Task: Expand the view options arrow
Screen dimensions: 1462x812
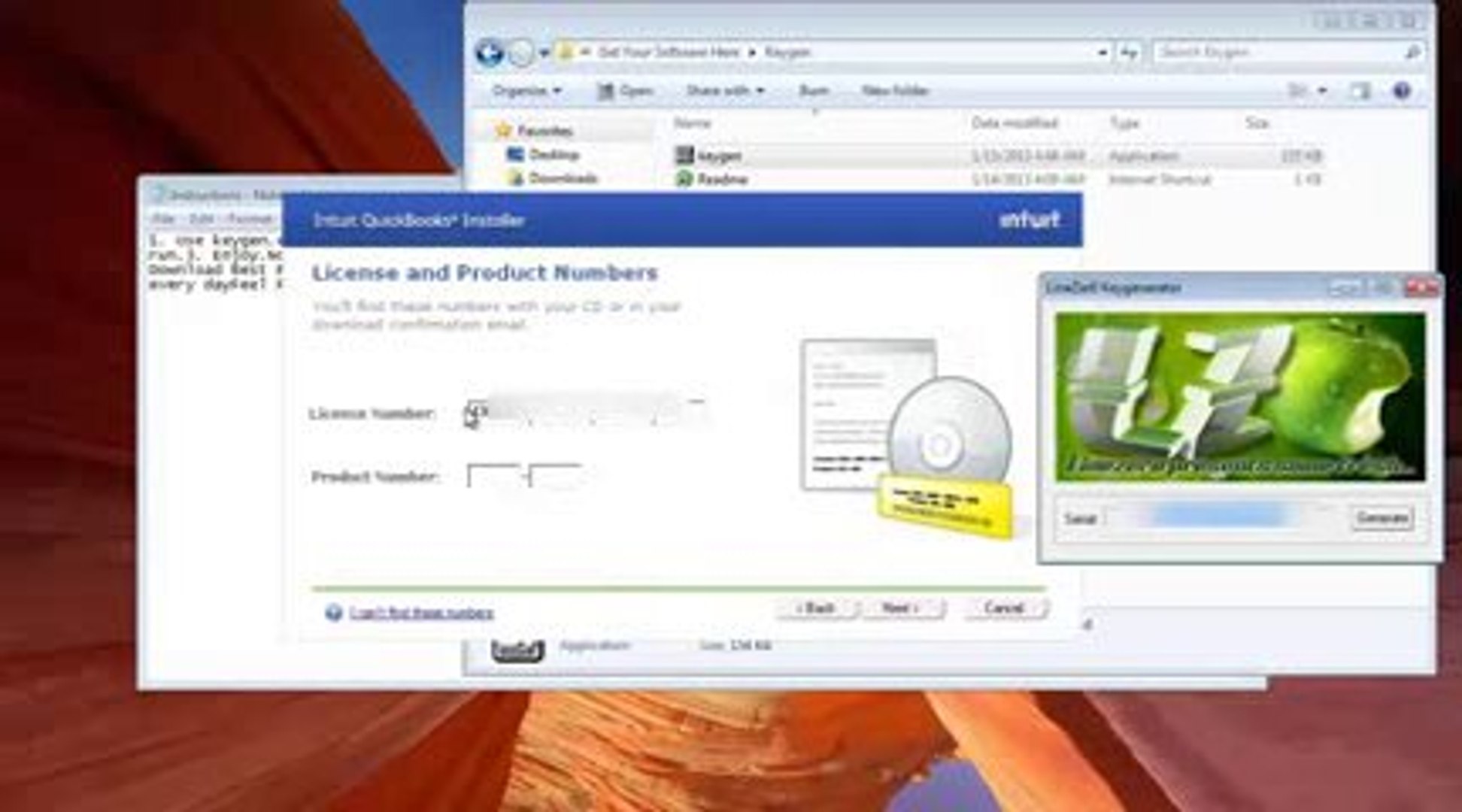Action: click(x=1321, y=91)
